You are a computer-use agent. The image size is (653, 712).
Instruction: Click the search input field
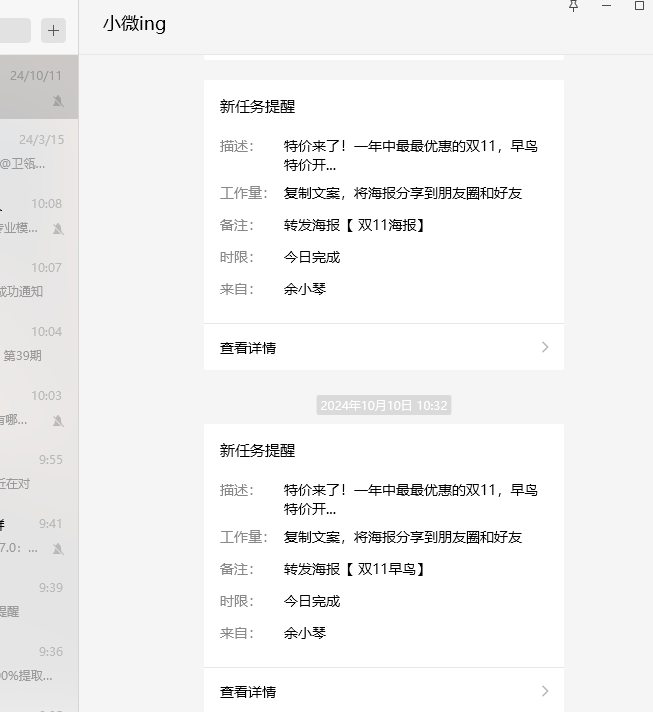[14, 30]
